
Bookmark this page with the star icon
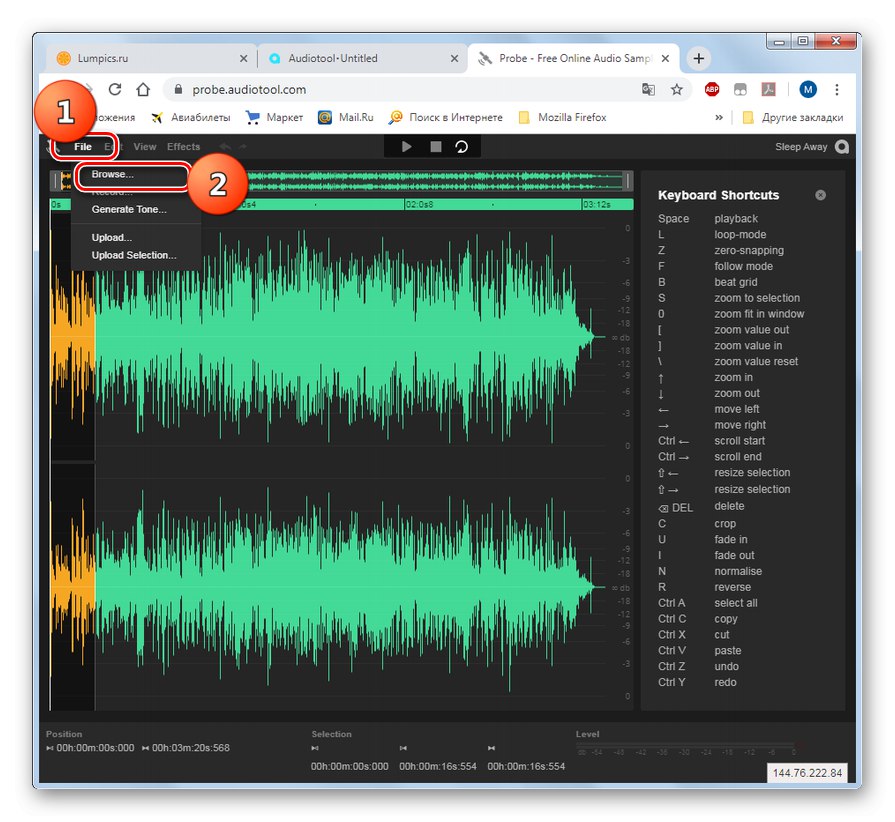[676, 90]
